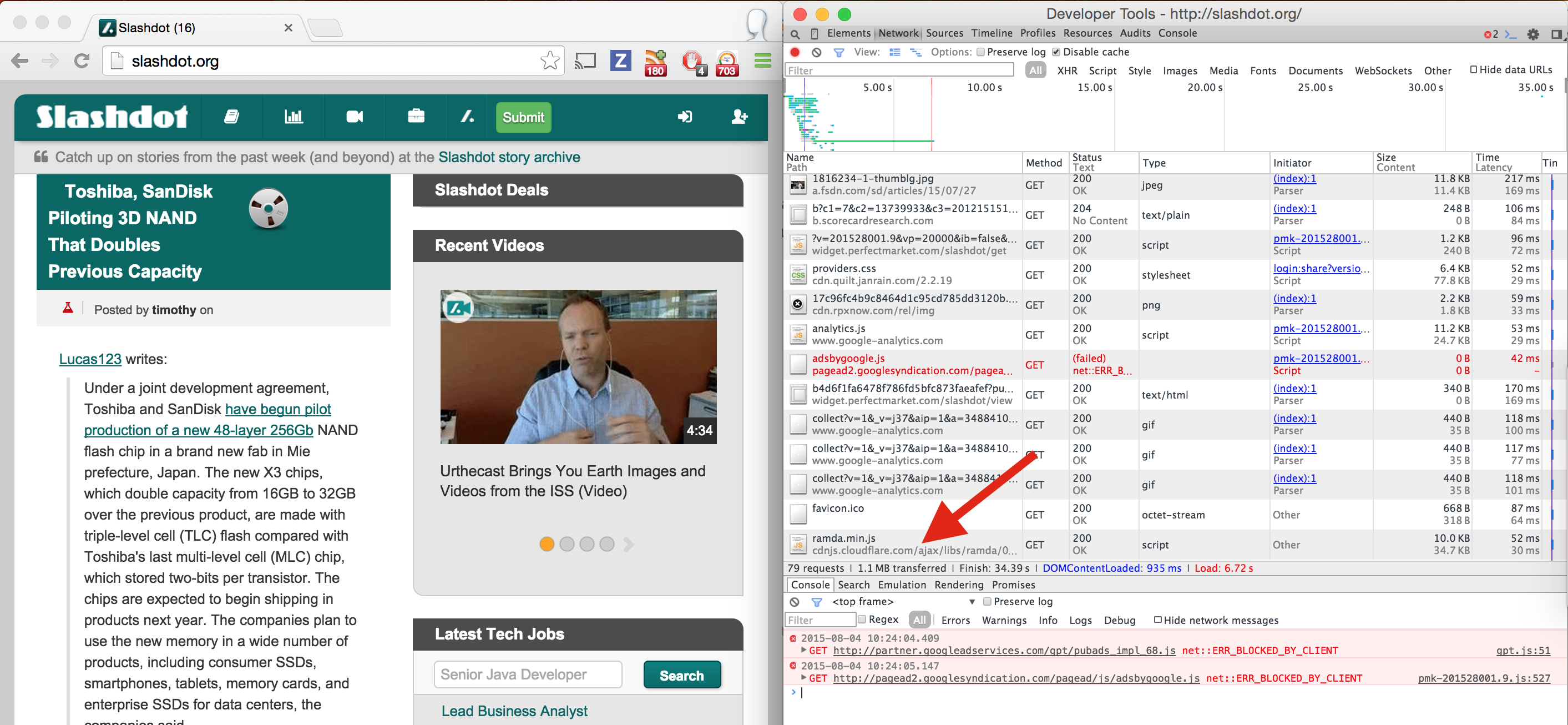This screenshot has height=725, width=1568.
Task: Click the DevTools record network log icon
Action: pos(795,52)
